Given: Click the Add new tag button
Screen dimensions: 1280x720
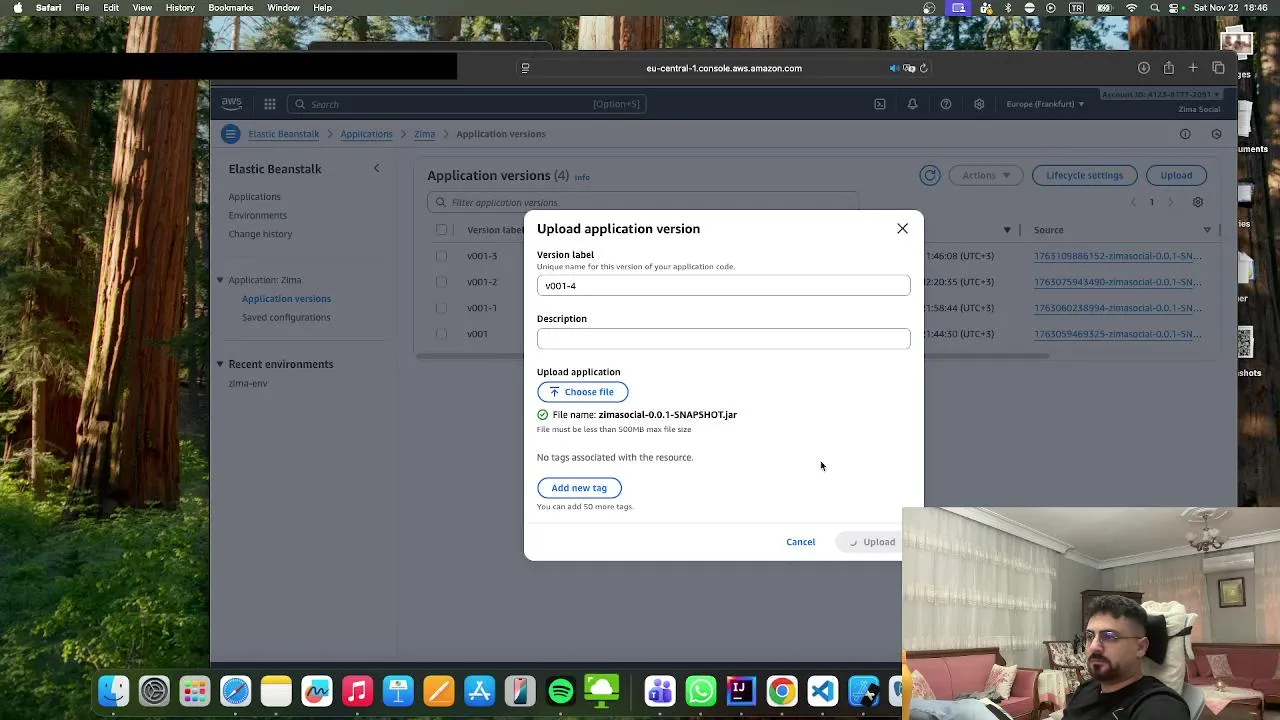Looking at the screenshot, I should click(579, 488).
